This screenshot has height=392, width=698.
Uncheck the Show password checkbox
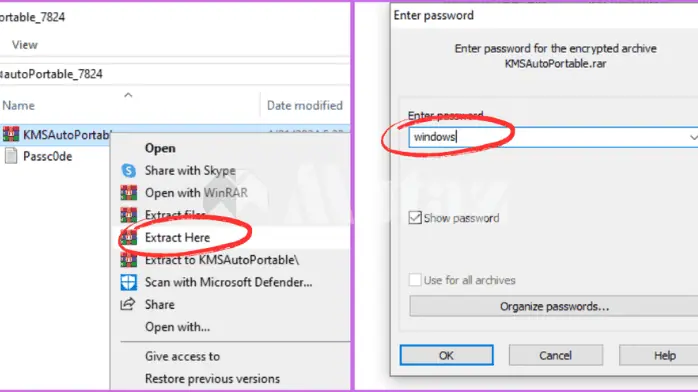415,218
